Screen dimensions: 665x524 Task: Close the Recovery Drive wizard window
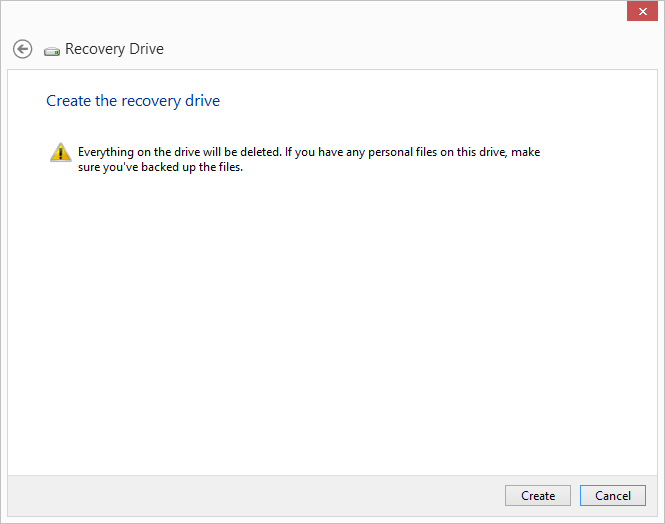642,11
